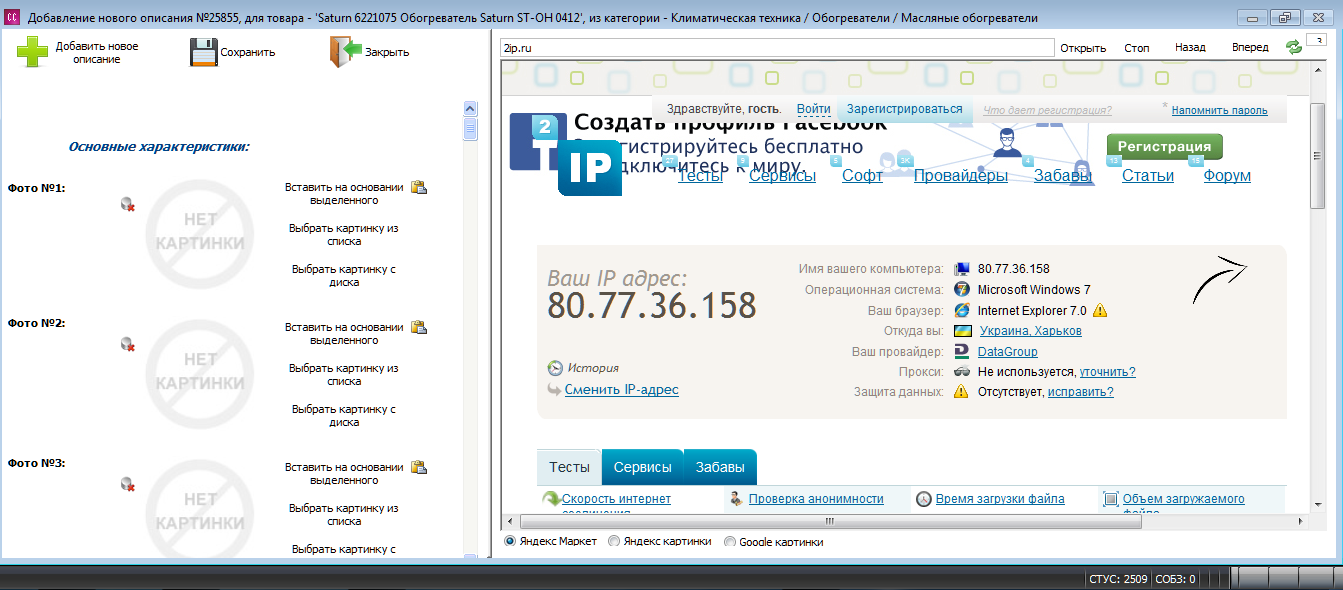Select Google картинки radio button
The image size is (1343, 590).
point(729,542)
